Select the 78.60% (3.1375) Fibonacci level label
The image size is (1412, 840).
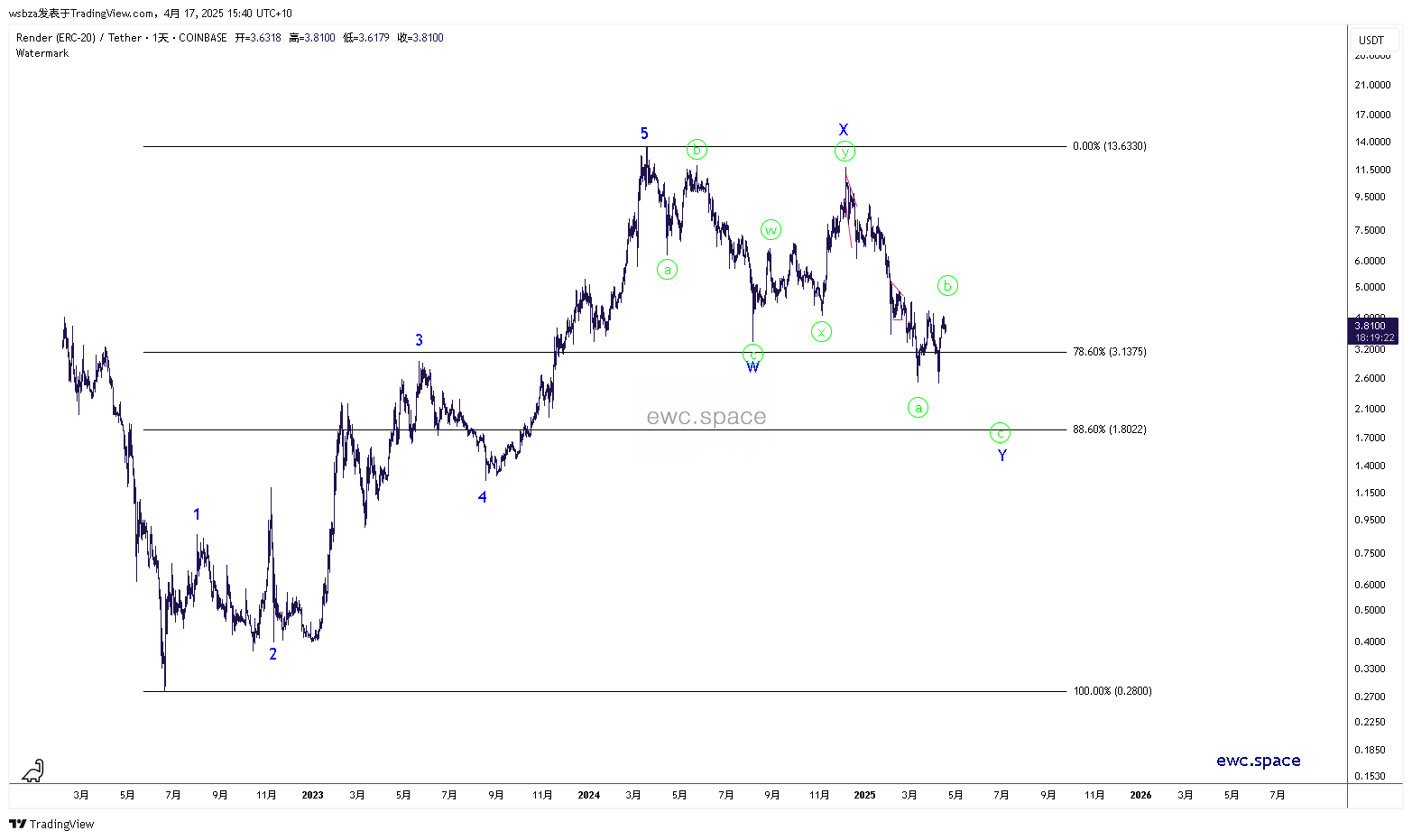click(1109, 352)
